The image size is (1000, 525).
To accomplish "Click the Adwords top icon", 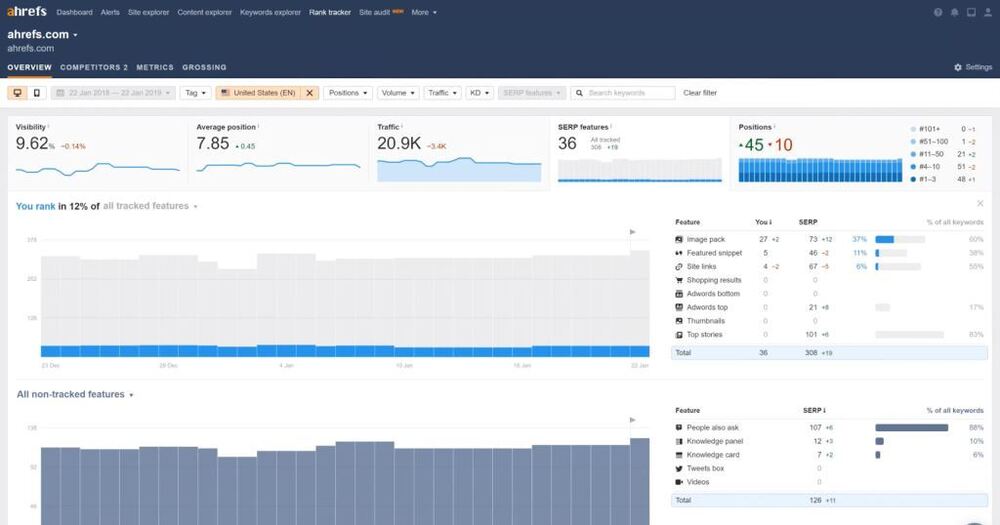I will pos(679,307).
